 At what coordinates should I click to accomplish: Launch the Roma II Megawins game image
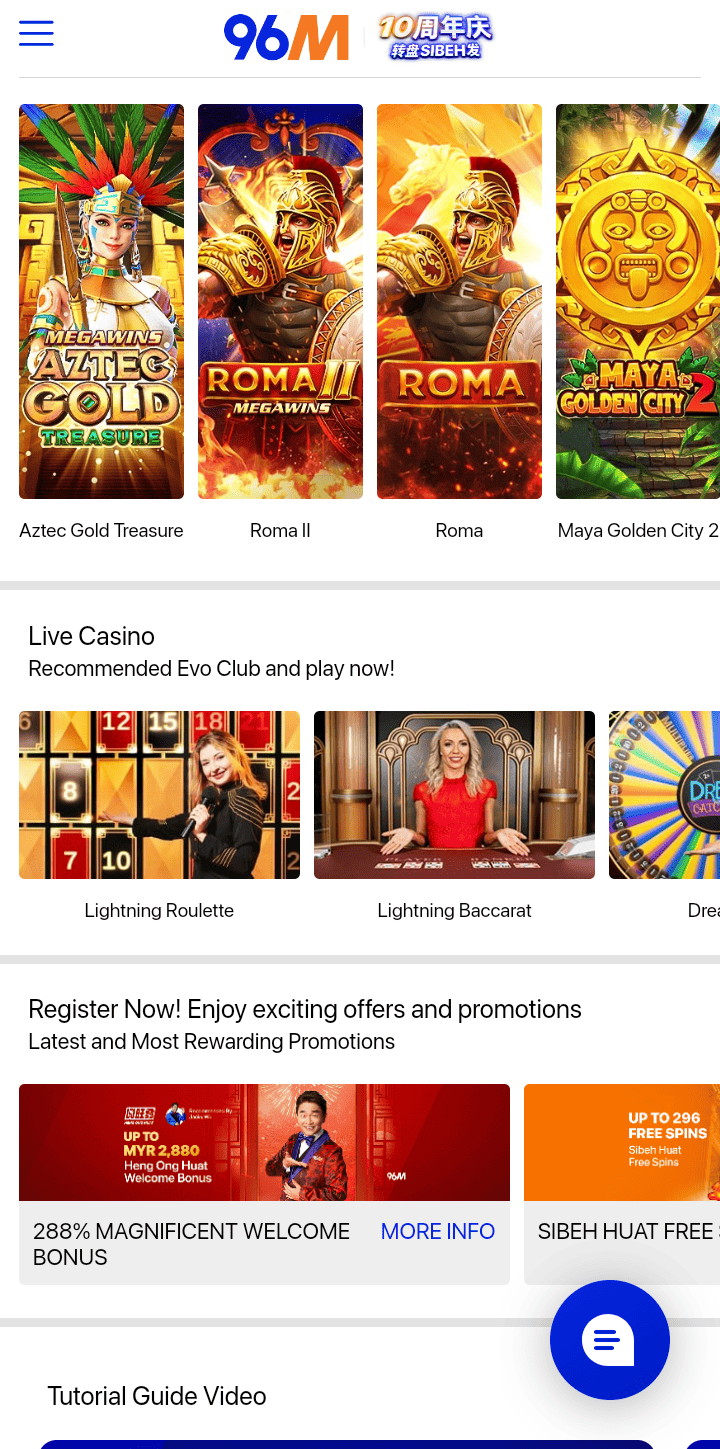[x=280, y=301]
